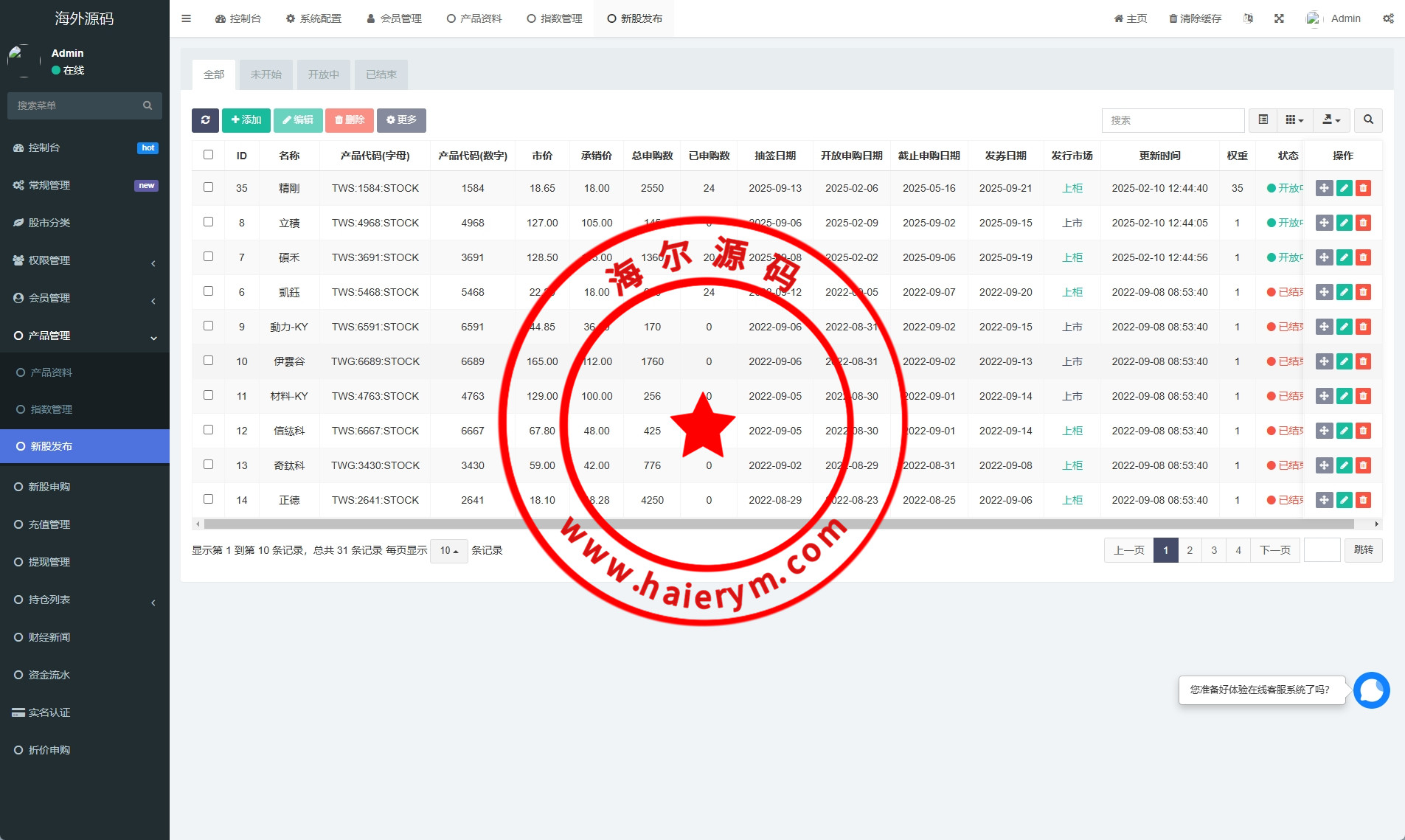
Task: Click the red delete icon for row 精剛
Action: (1363, 188)
